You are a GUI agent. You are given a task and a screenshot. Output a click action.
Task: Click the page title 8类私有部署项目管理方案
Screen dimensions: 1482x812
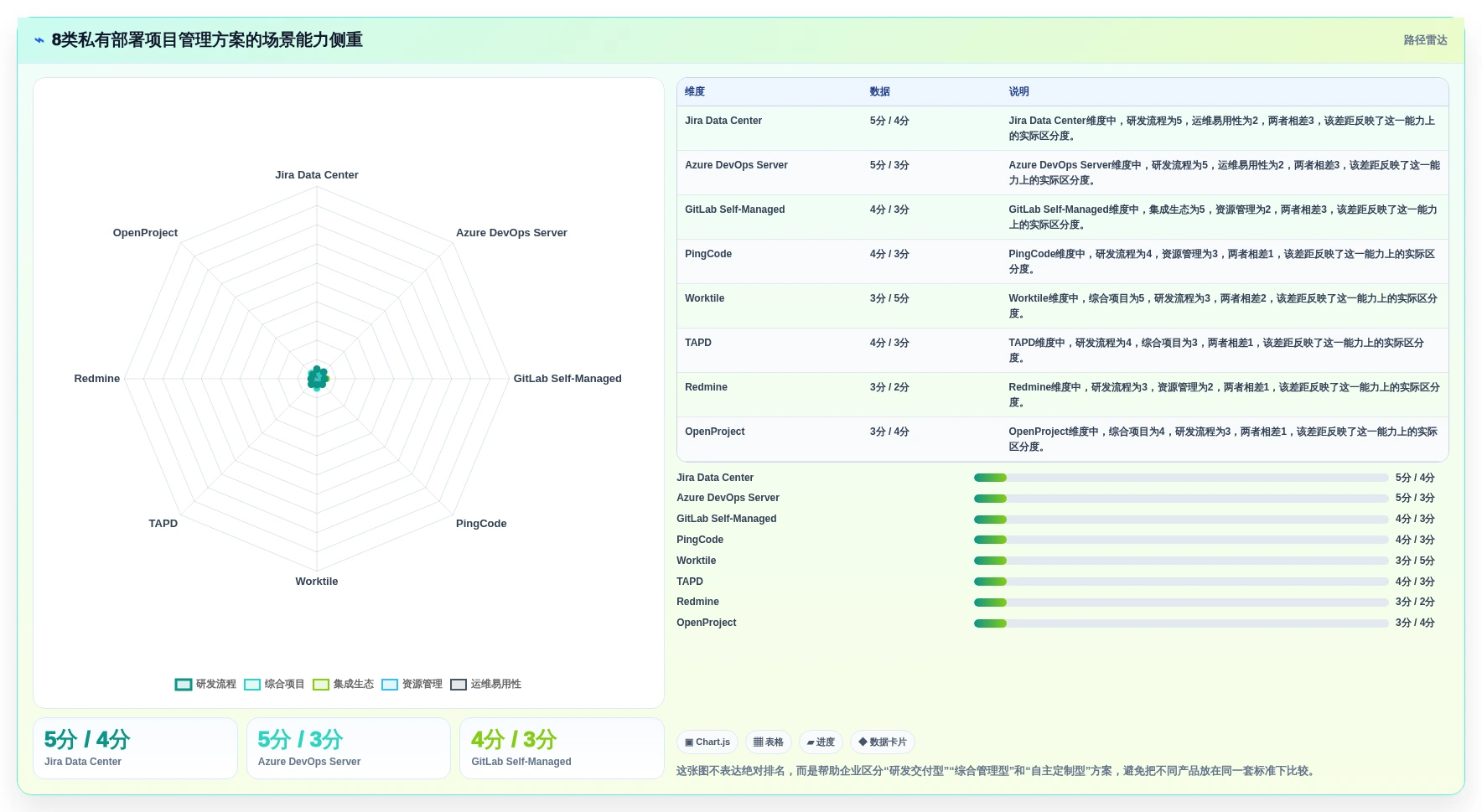pyautogui.click(x=207, y=40)
